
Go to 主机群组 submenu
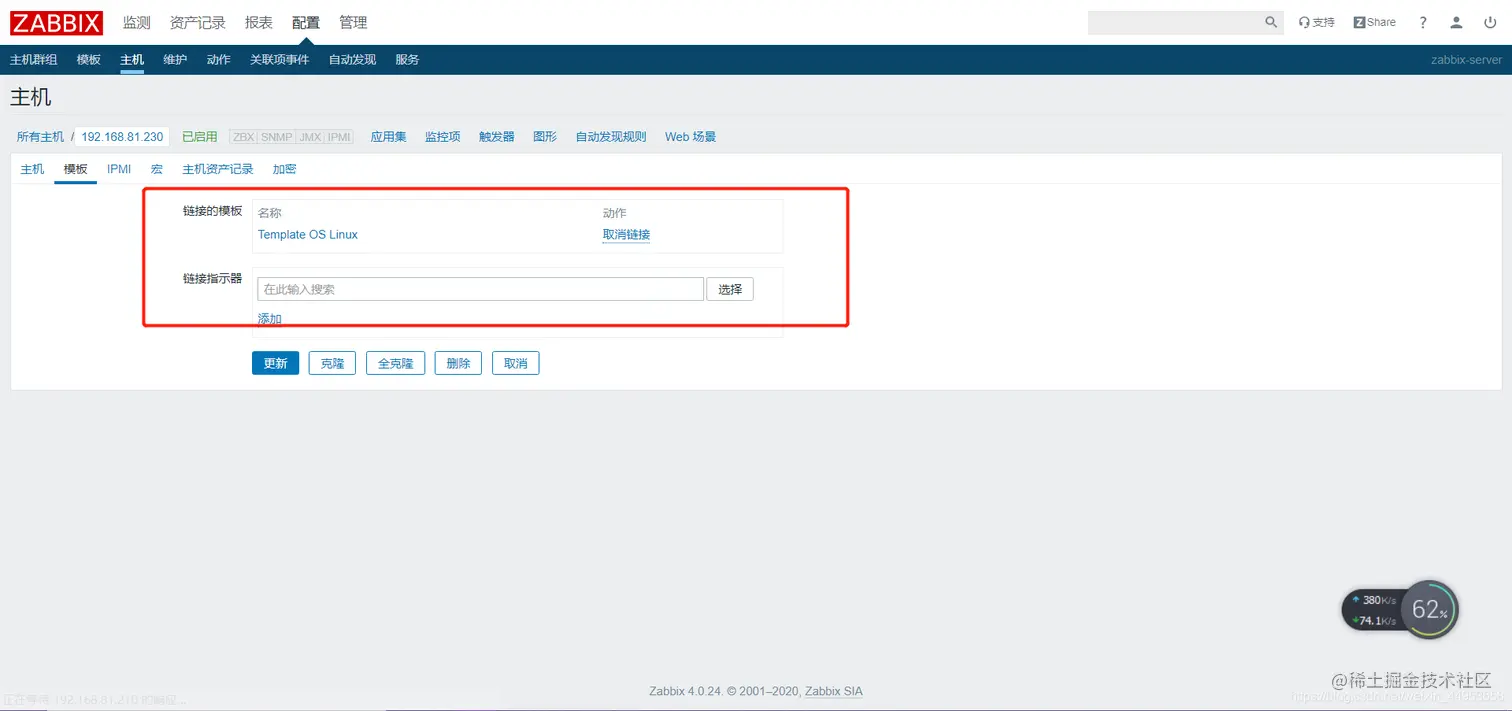tap(34, 60)
